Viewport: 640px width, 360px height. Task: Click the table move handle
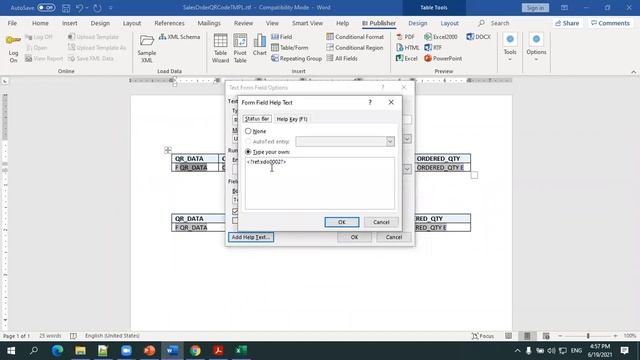(168, 150)
